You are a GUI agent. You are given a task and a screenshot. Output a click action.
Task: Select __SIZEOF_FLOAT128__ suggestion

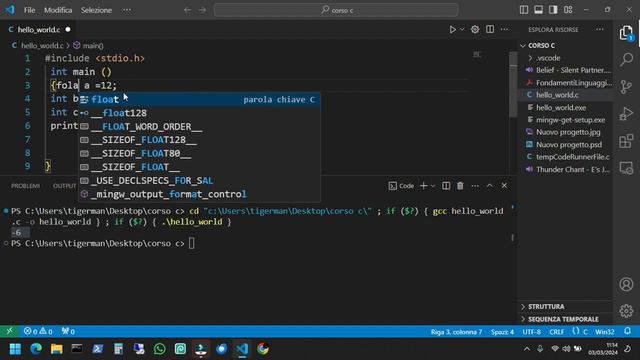click(199, 140)
